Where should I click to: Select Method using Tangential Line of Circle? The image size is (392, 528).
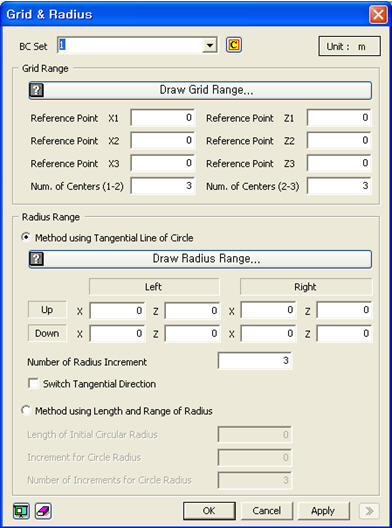(x=26, y=237)
